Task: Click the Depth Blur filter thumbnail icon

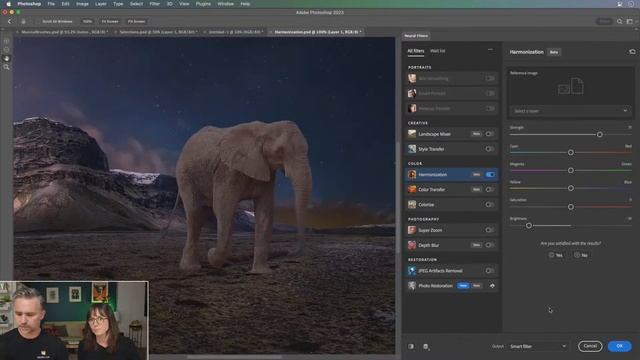Action: [412, 245]
